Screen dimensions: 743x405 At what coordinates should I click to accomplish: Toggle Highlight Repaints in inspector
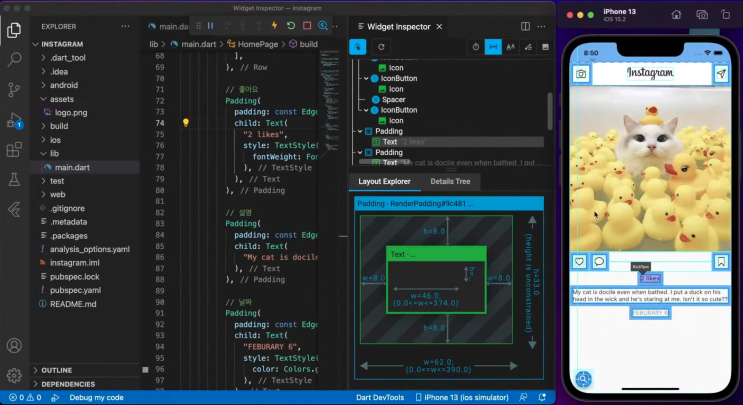[528, 47]
